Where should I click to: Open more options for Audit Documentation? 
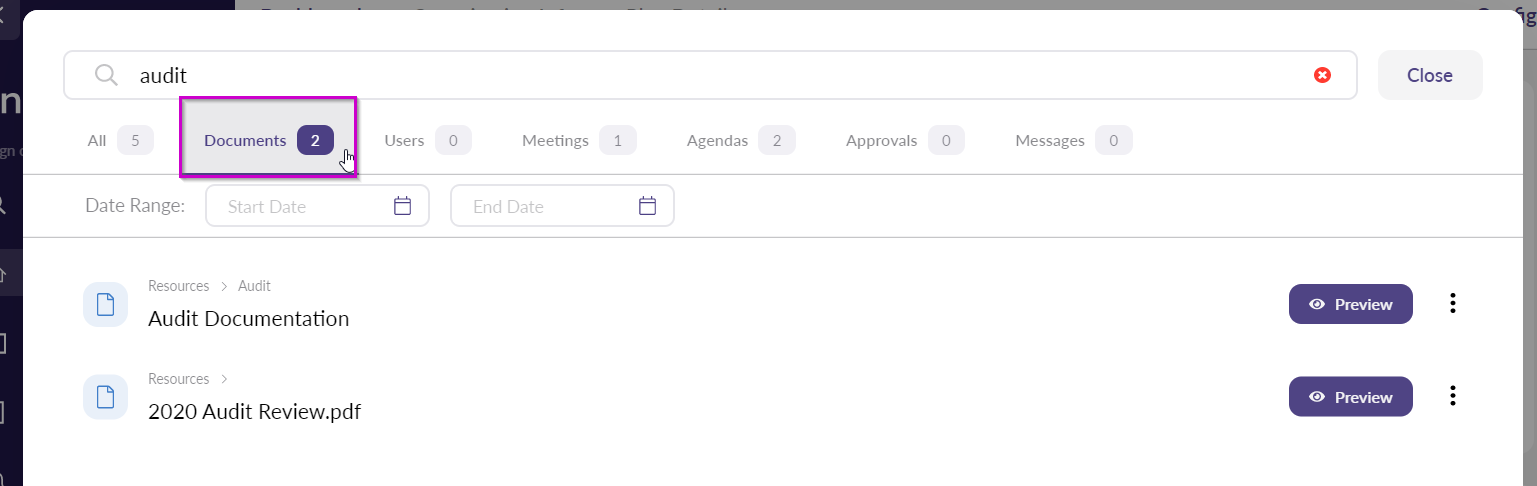[x=1453, y=304]
